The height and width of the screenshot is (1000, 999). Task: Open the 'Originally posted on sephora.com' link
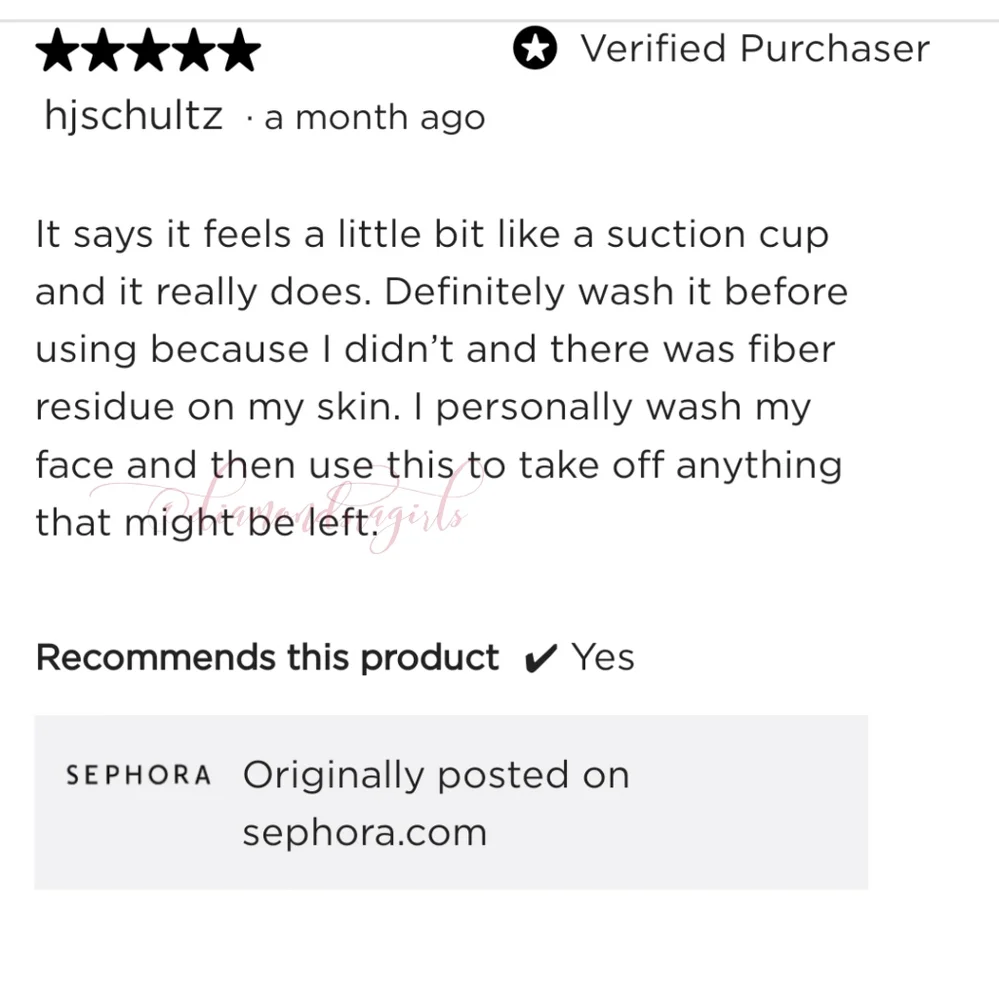tap(436, 803)
